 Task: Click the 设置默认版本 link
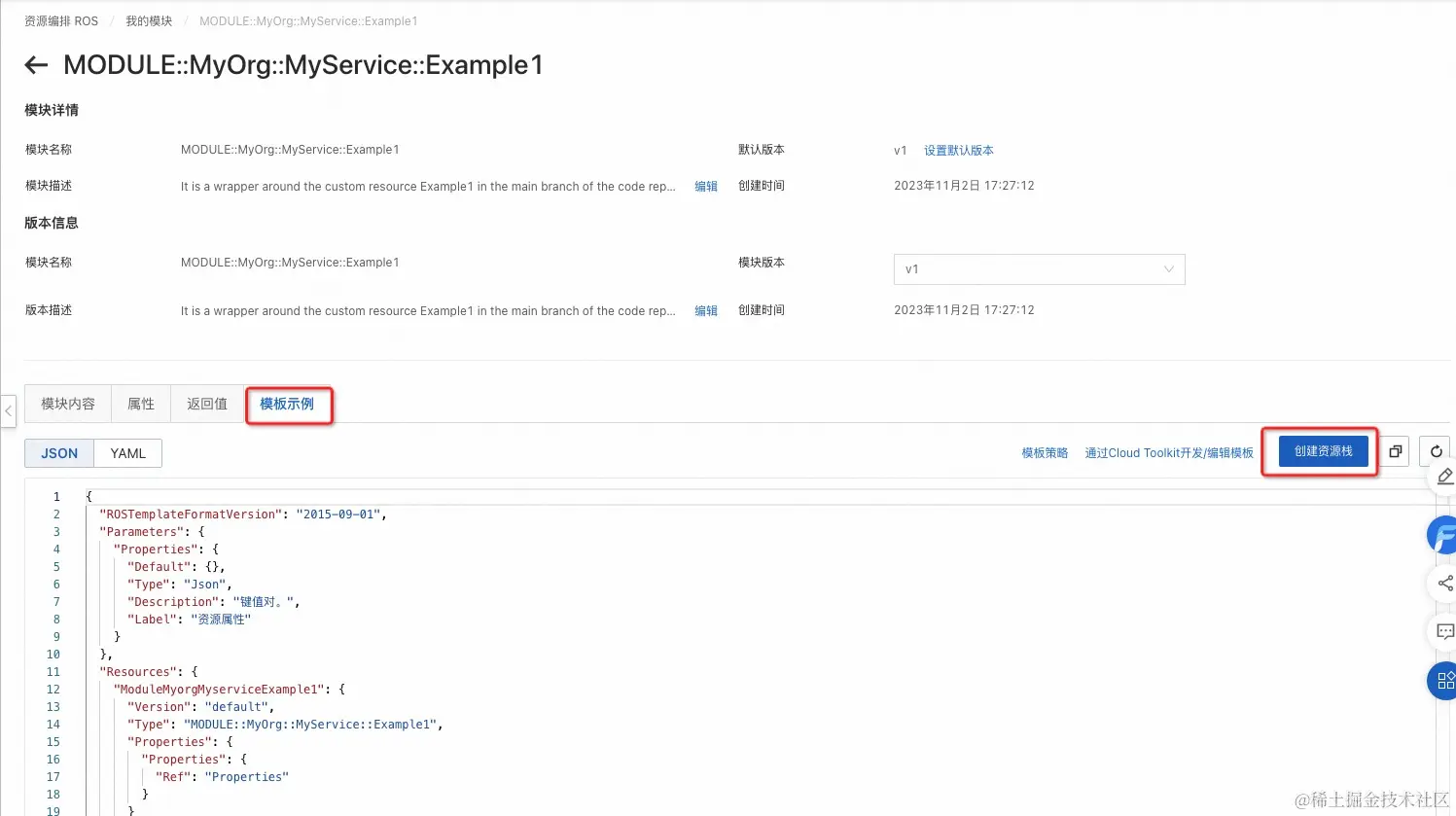click(959, 151)
